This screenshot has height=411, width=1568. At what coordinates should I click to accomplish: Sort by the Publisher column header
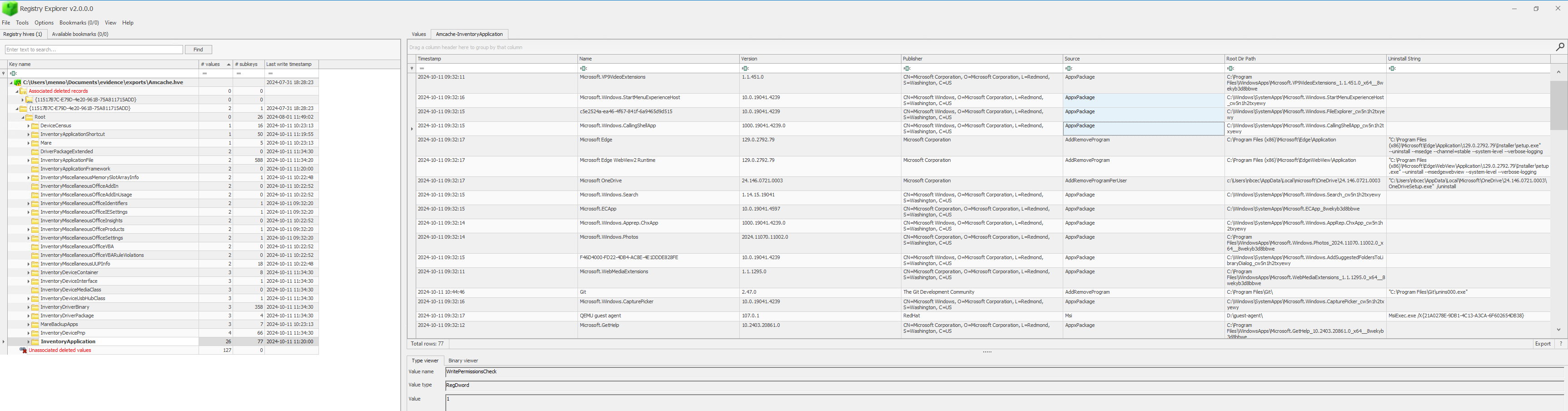coord(981,59)
